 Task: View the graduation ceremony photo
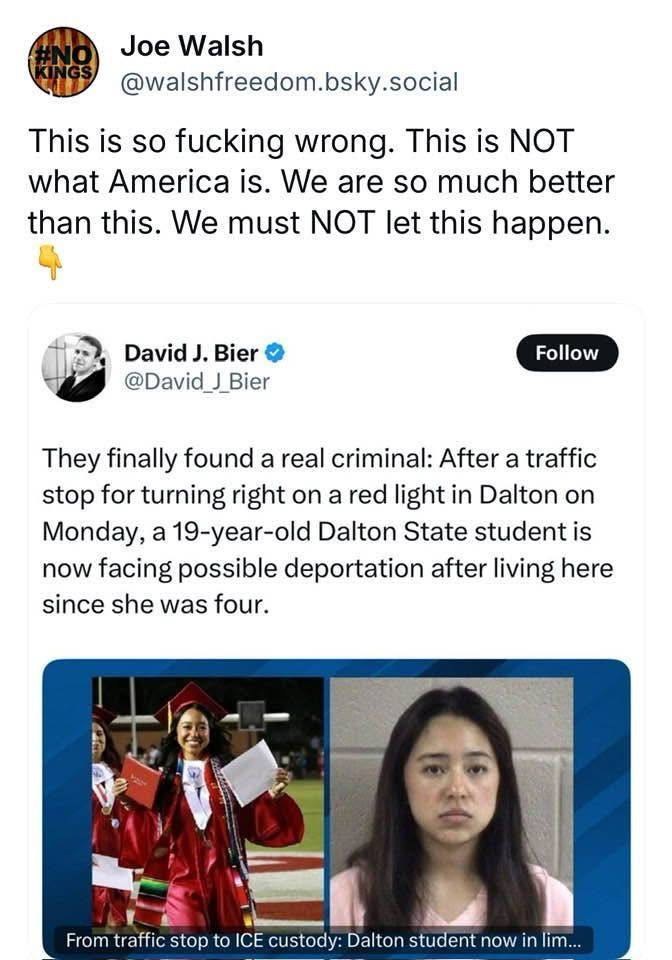click(207, 802)
